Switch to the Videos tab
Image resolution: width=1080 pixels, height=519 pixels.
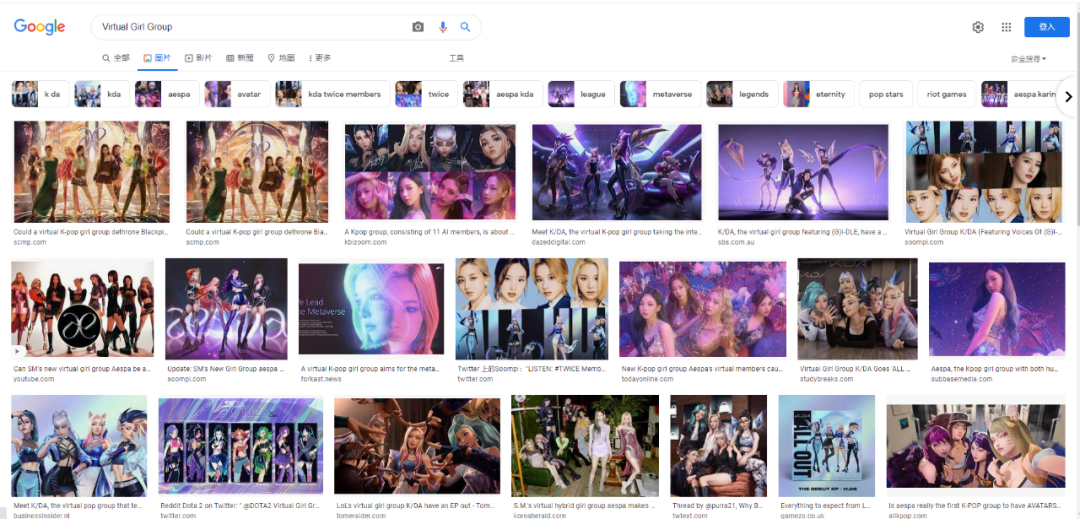pyautogui.click(x=198, y=58)
